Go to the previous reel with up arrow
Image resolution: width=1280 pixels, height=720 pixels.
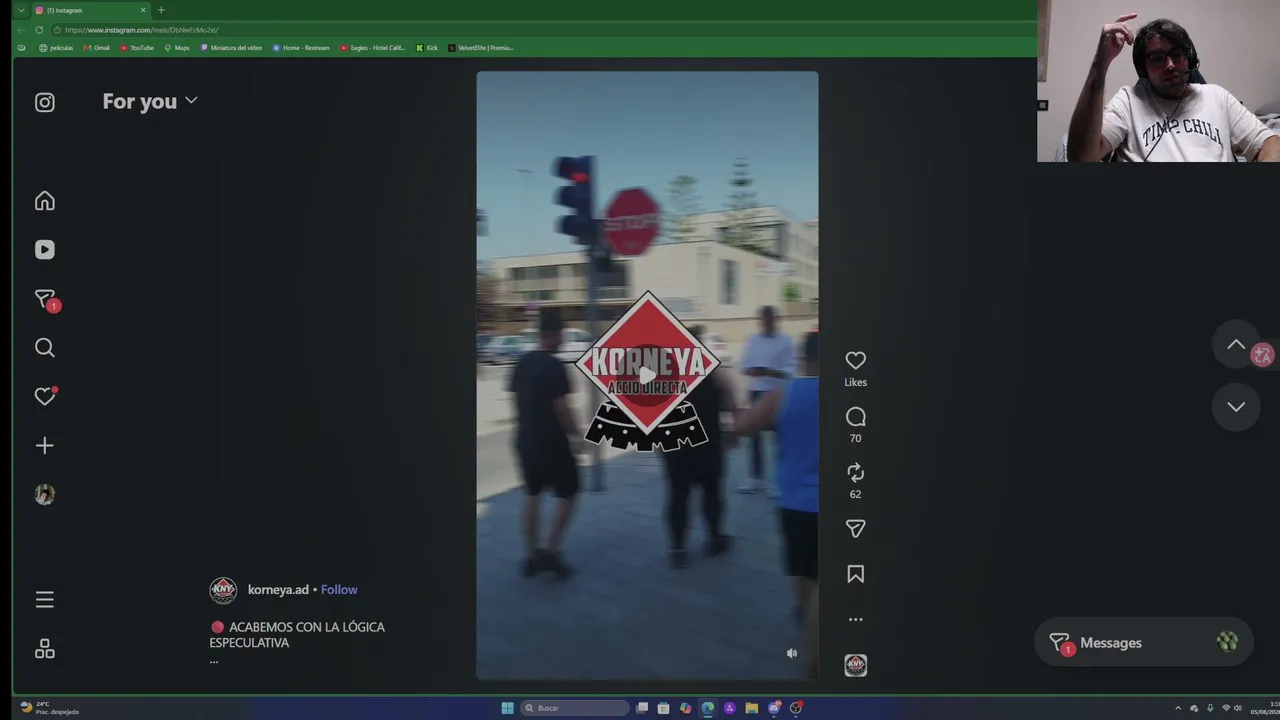pyautogui.click(x=1236, y=345)
